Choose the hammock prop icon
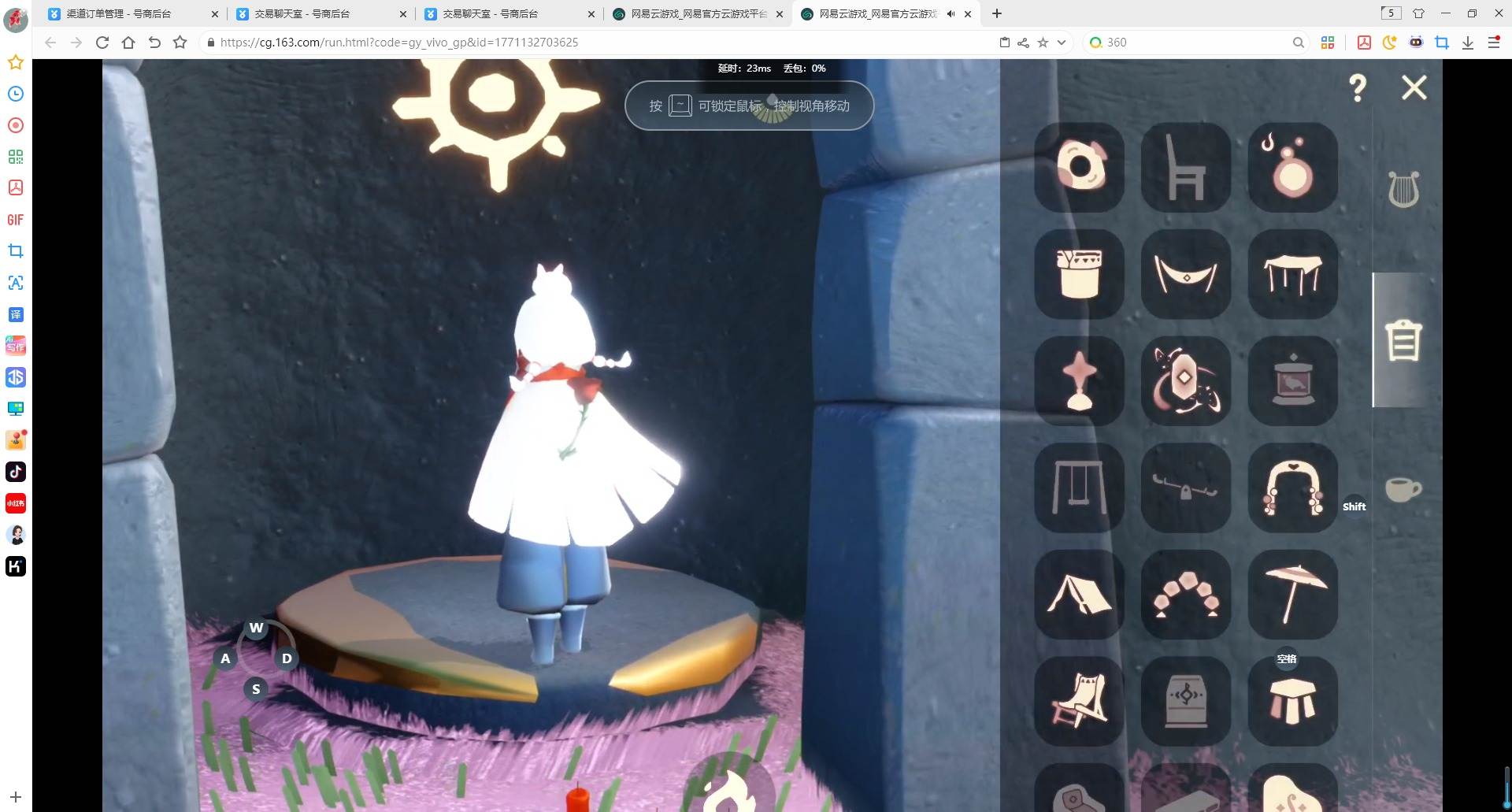The image size is (1512, 812). pos(1186,274)
